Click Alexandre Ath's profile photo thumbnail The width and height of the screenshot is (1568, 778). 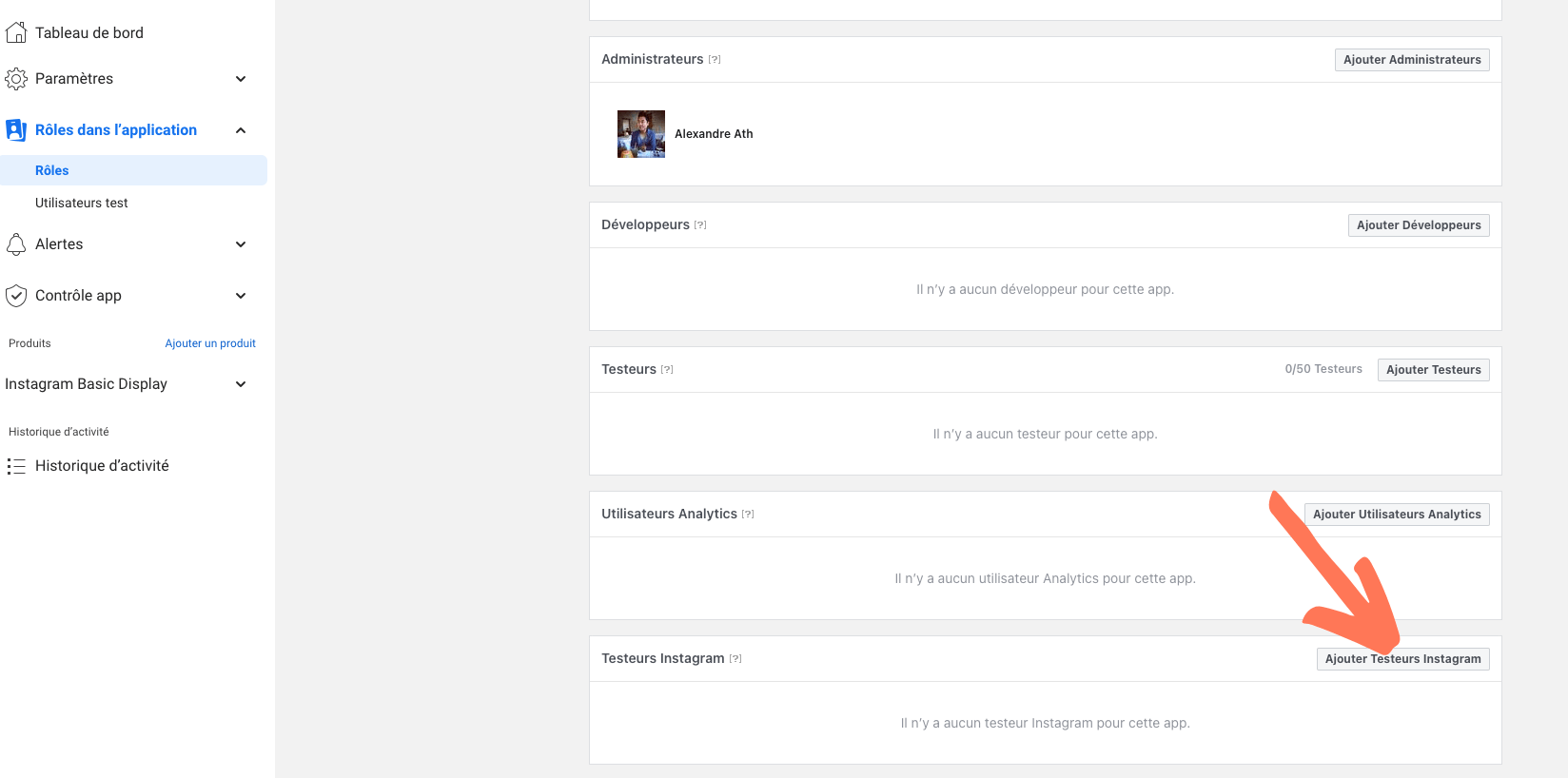tap(641, 134)
